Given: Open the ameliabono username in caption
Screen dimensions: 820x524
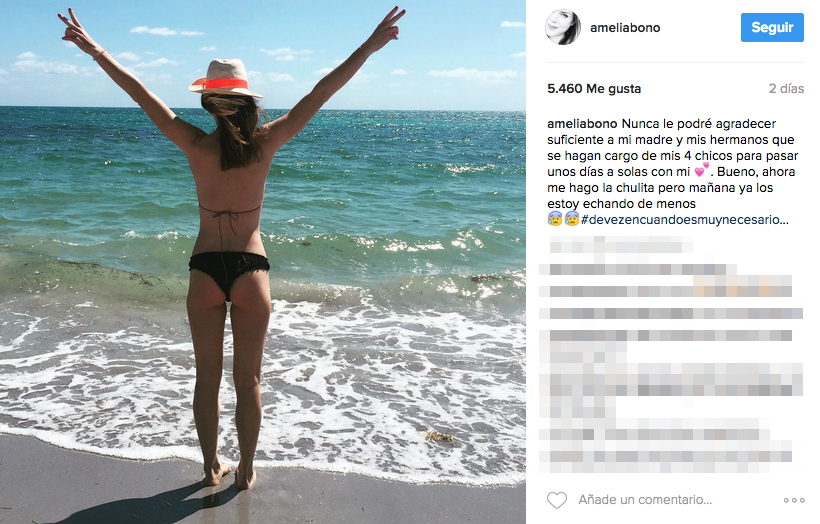Looking at the screenshot, I should click(x=582, y=124).
